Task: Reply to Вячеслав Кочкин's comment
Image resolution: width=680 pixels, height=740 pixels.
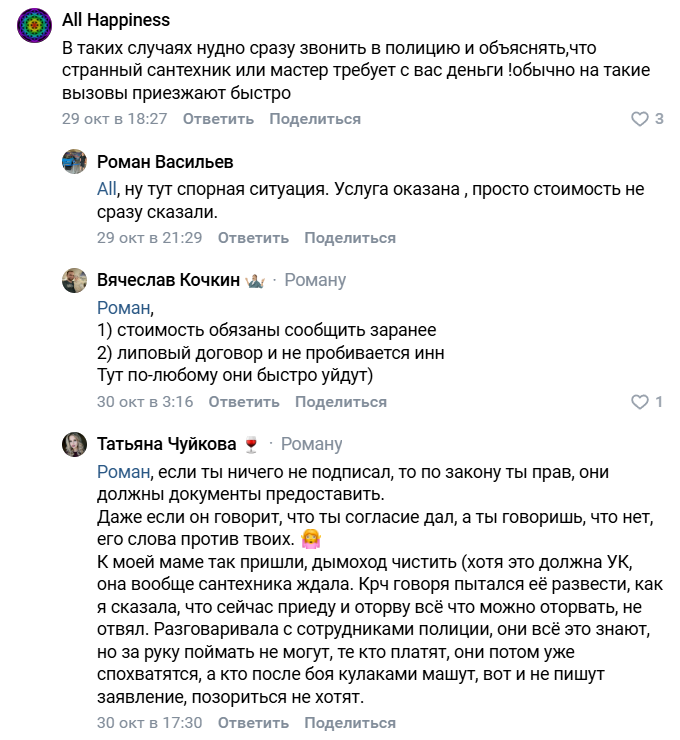Action: pos(244,402)
